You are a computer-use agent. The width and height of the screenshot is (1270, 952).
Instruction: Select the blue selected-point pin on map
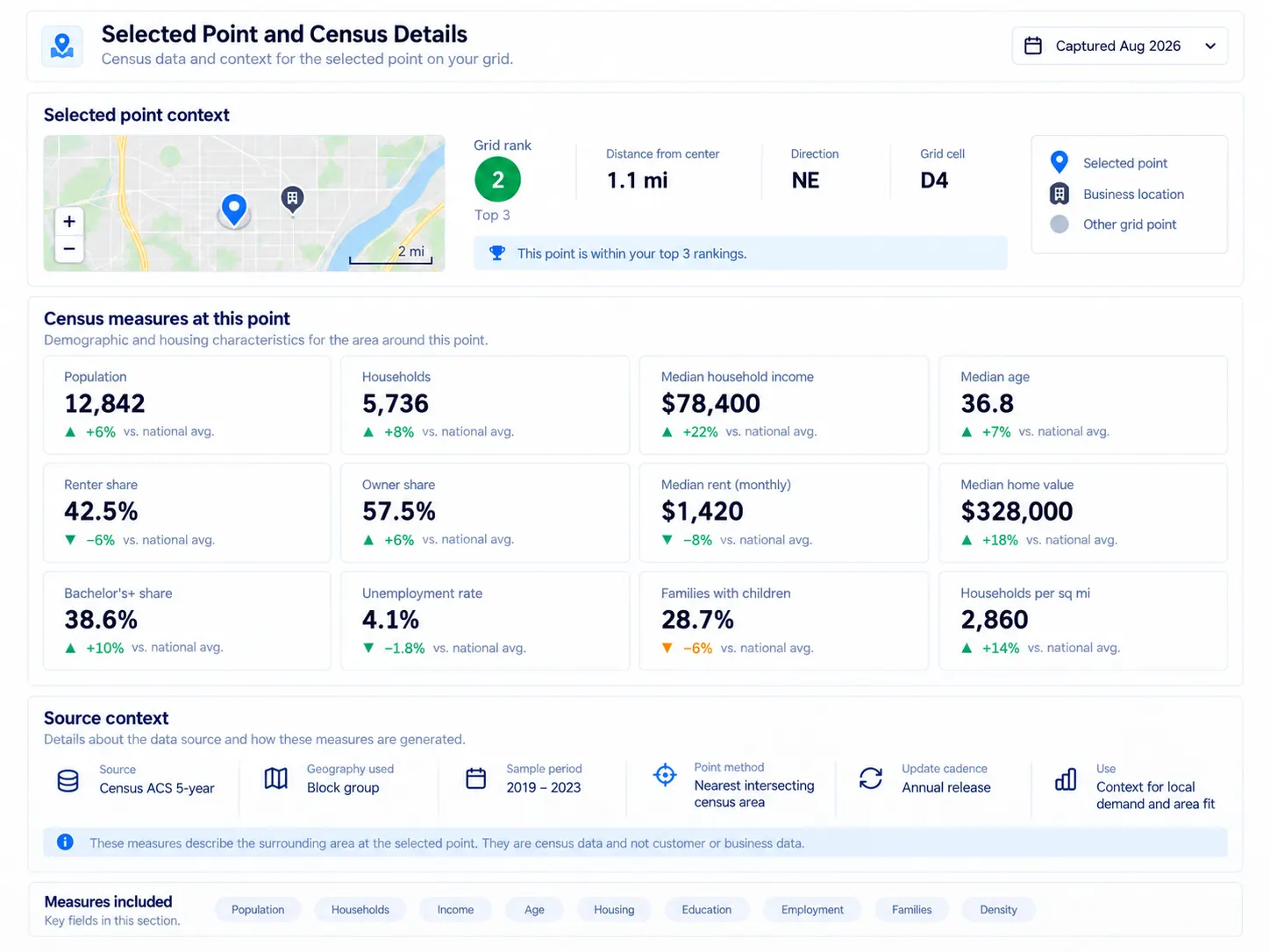(x=233, y=210)
